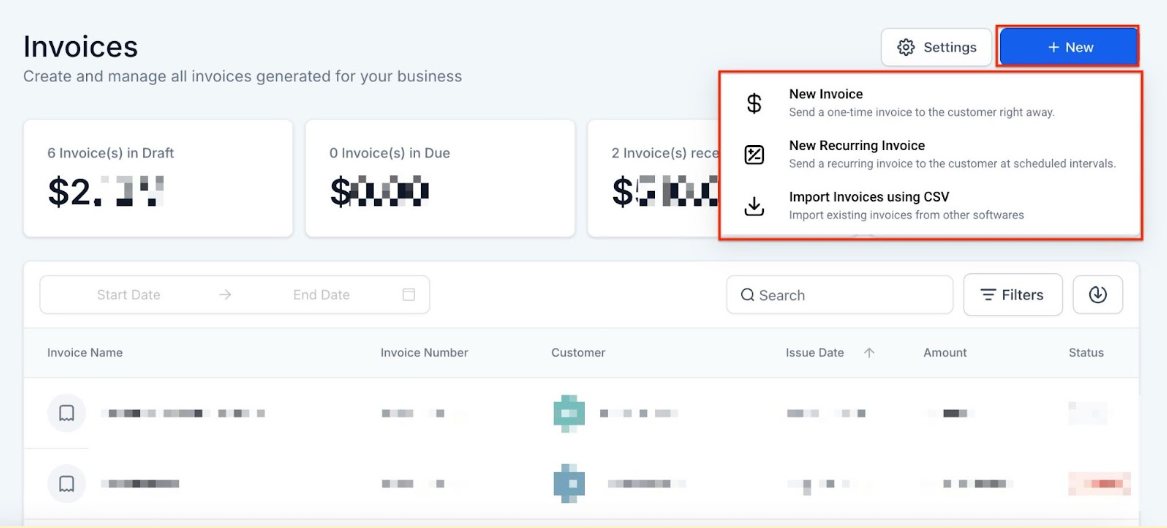Click the Search invoices field

(840, 295)
